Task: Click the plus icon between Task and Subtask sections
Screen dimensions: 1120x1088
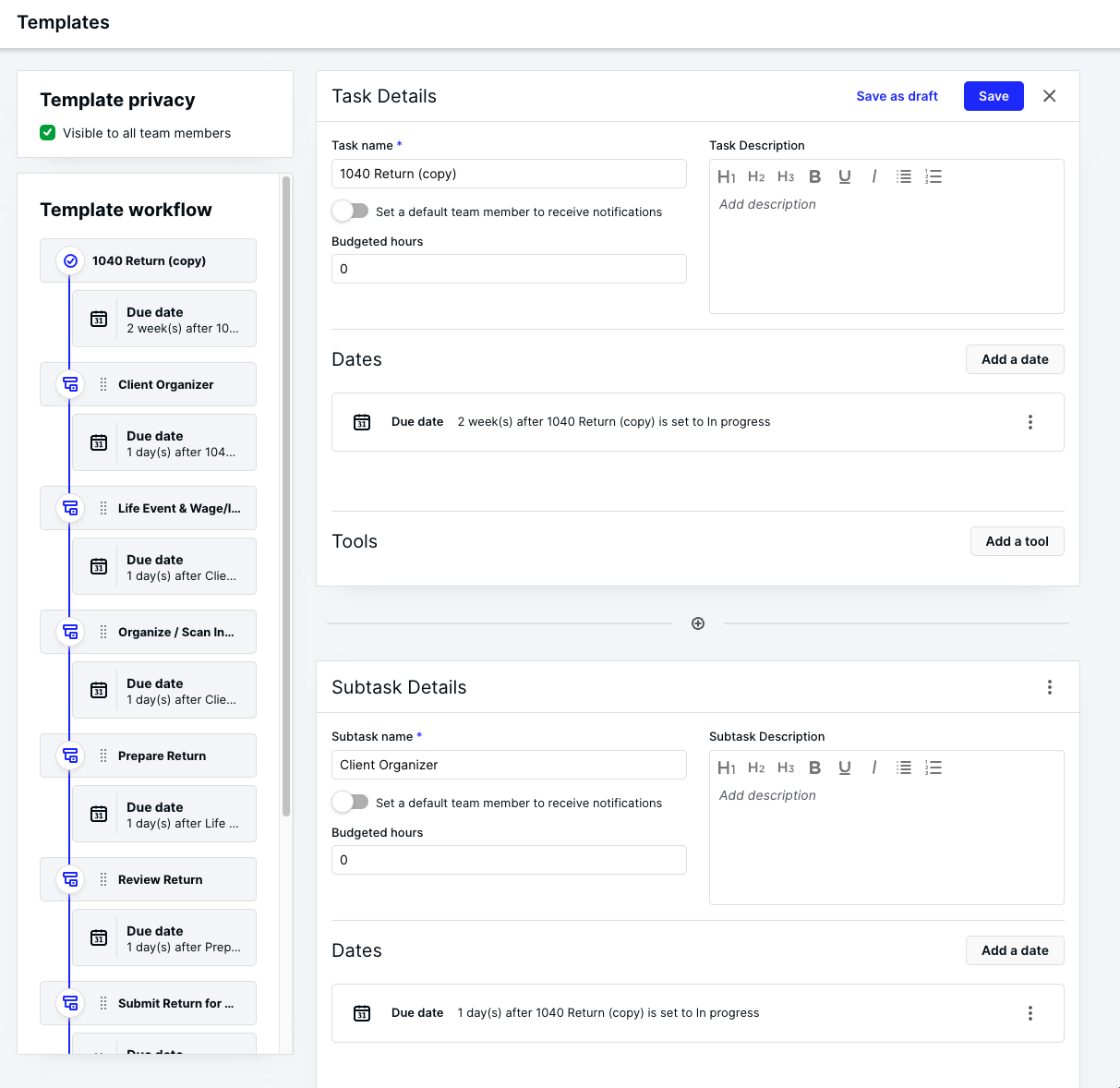Action: [698, 623]
